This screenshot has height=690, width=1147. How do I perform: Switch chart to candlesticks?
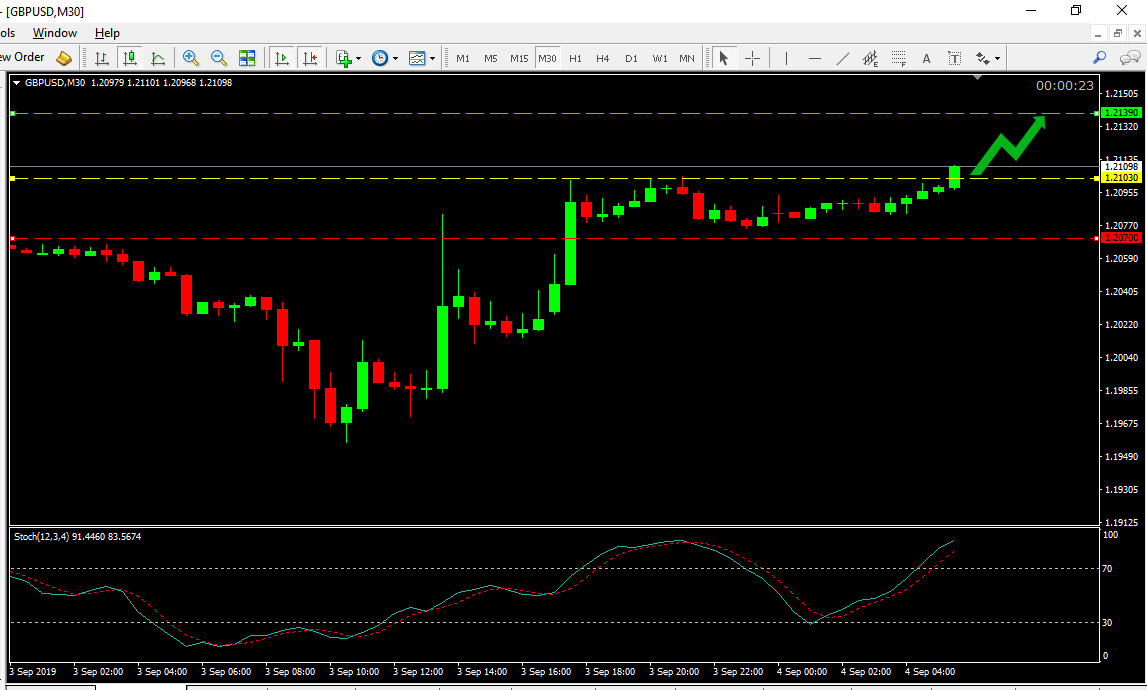(x=130, y=58)
